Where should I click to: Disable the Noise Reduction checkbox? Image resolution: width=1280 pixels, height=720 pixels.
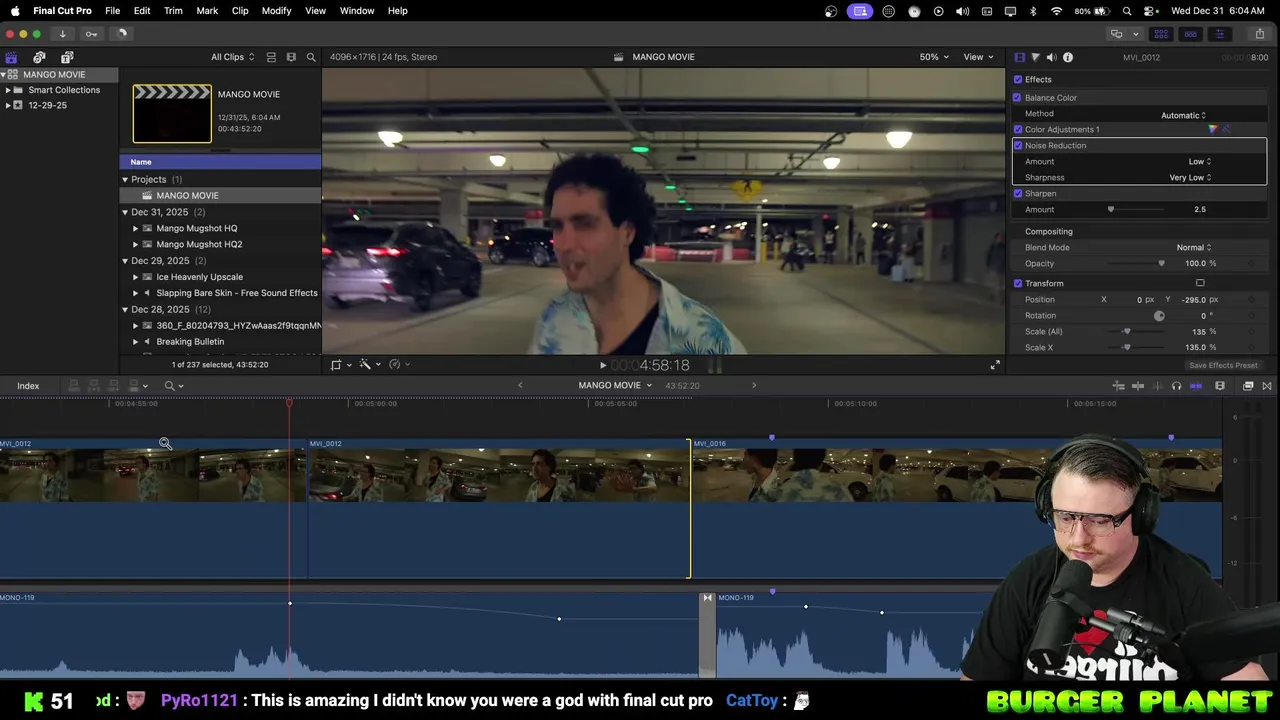tap(1018, 146)
